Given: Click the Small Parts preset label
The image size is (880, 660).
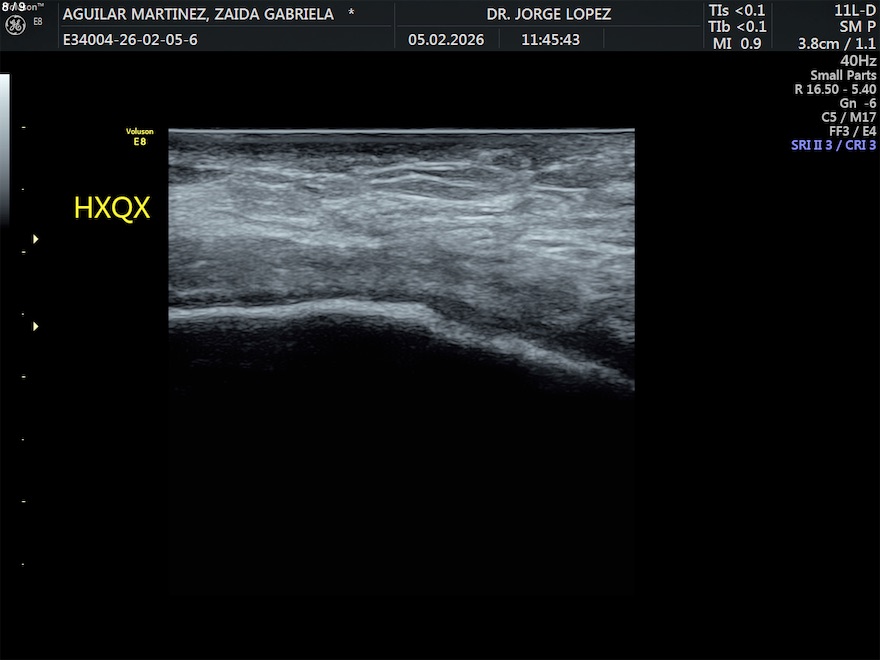Looking at the screenshot, I should point(843,75).
